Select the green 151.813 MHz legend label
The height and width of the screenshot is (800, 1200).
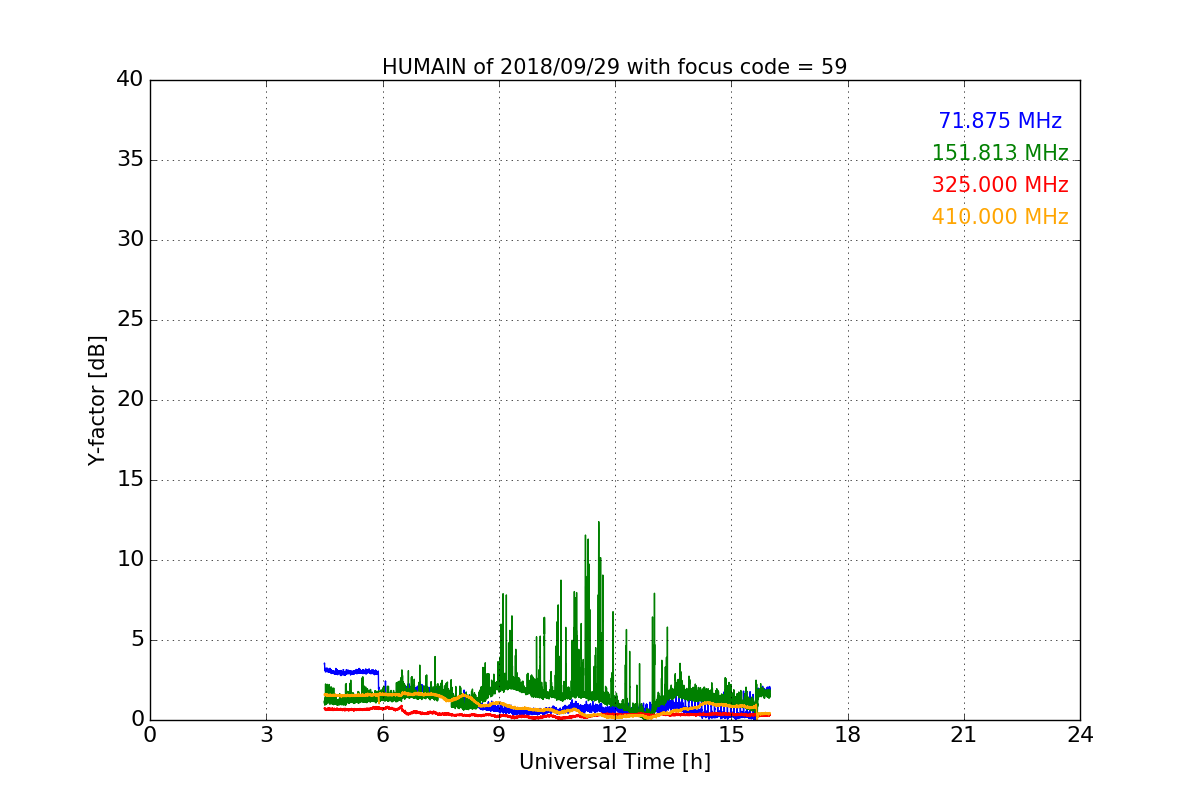pyautogui.click(x=999, y=153)
